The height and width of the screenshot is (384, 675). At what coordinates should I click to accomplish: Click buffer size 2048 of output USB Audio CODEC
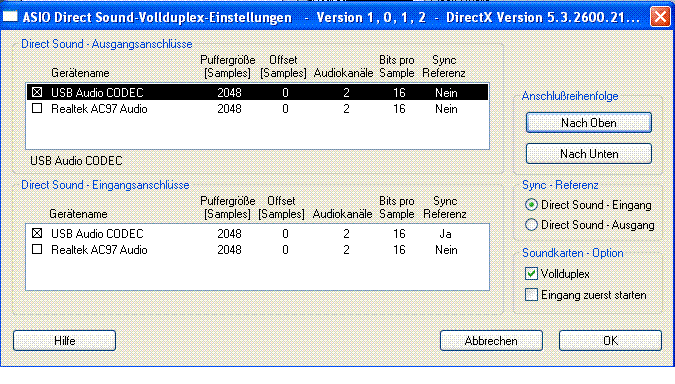tap(229, 93)
